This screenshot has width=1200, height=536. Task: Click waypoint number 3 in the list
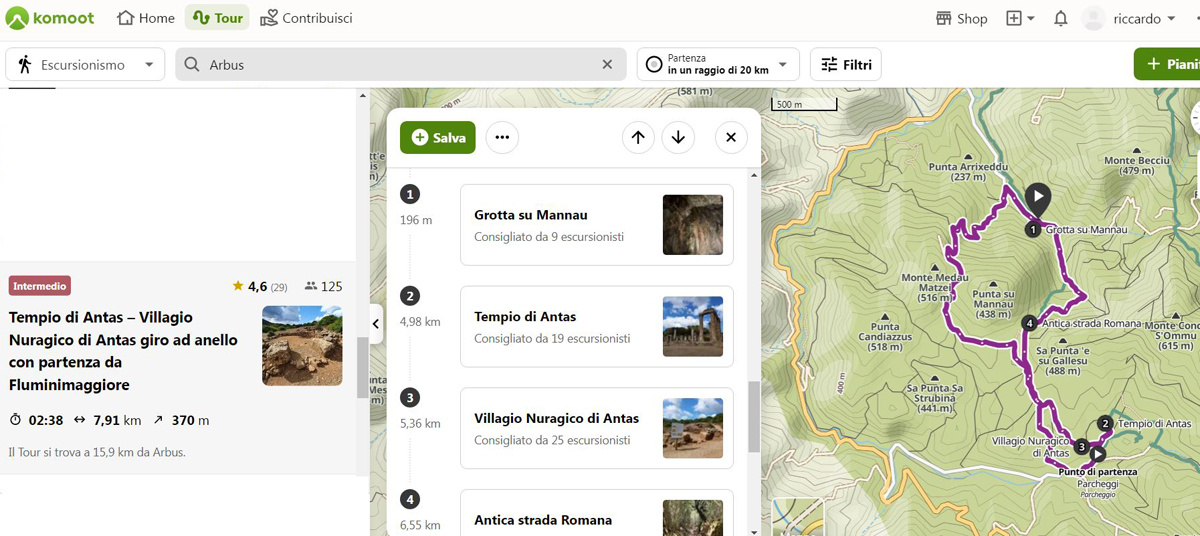(x=409, y=398)
